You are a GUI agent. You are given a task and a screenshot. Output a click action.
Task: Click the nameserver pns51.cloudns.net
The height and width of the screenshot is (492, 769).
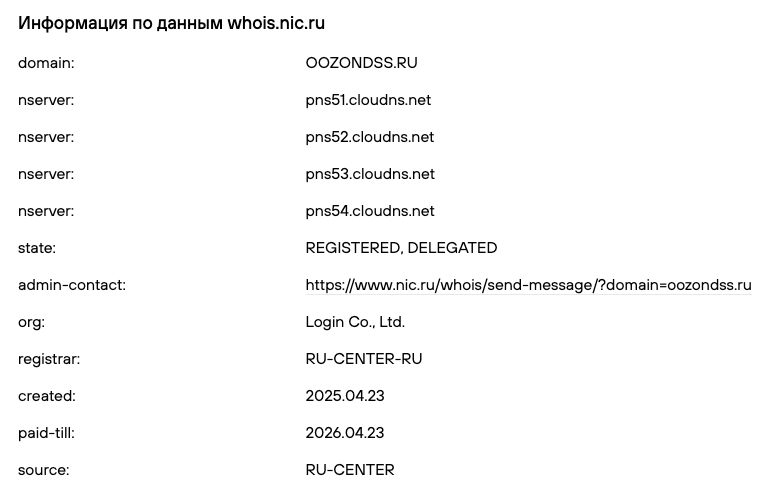pos(368,100)
